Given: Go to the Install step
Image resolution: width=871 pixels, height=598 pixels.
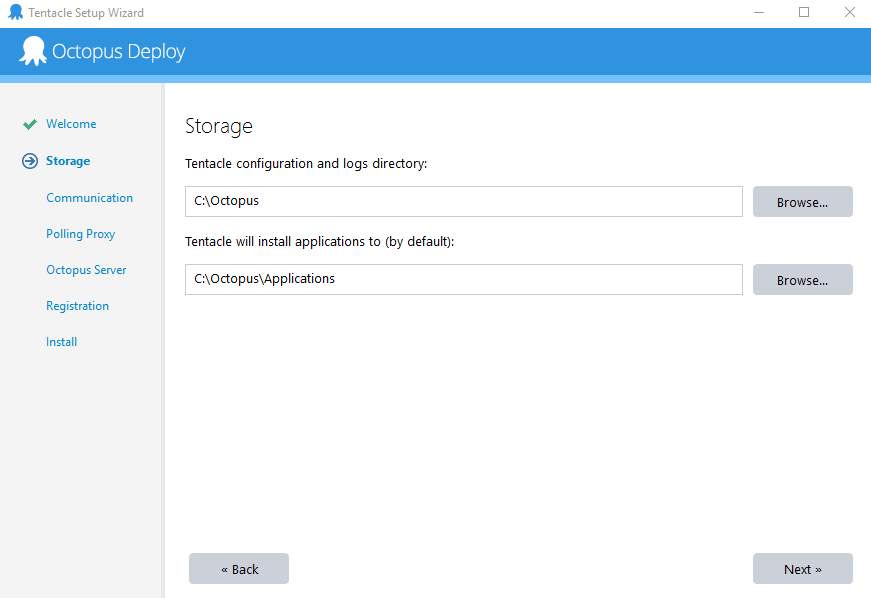Looking at the screenshot, I should 62,342.
